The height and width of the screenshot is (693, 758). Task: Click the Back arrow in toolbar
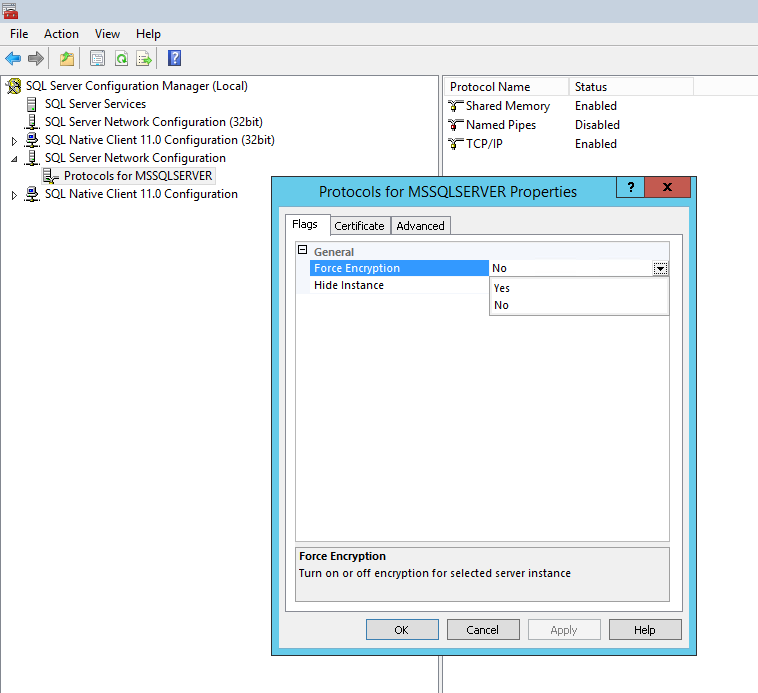(13, 58)
